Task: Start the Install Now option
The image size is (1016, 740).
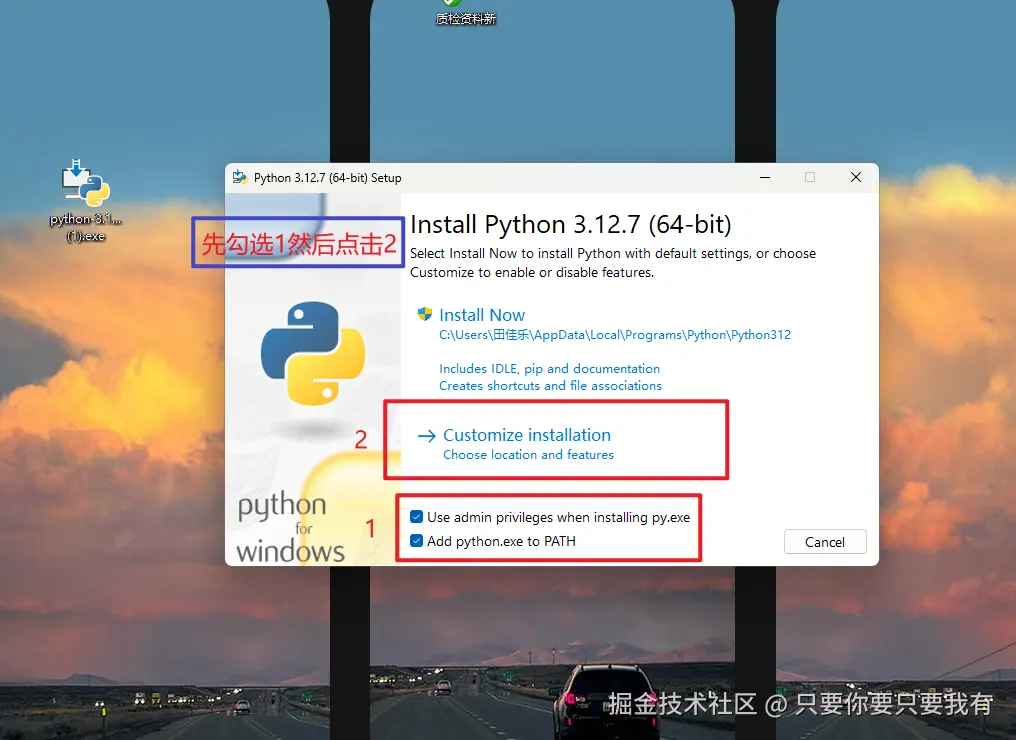Action: pos(482,315)
